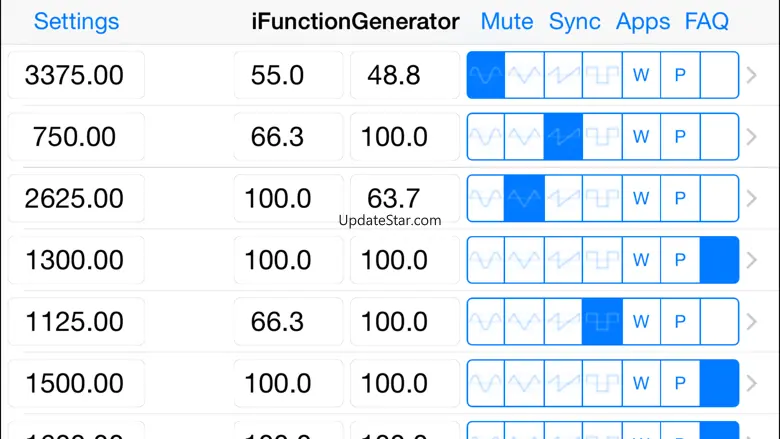Select the blank segment in the 2625.00 row
Image resolution: width=780 pixels, height=439 pixels.
click(x=719, y=199)
